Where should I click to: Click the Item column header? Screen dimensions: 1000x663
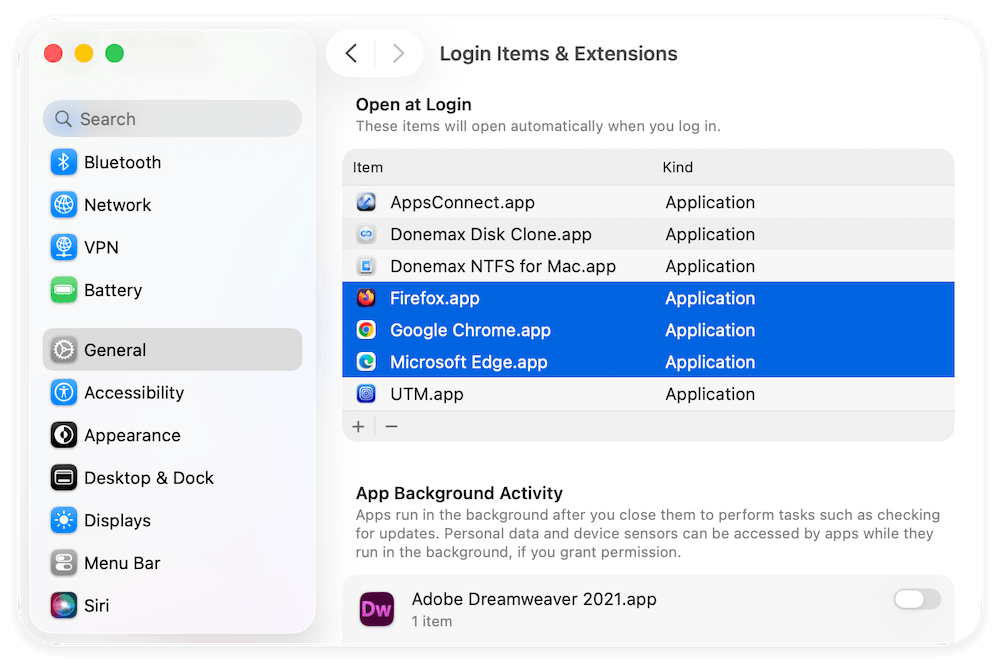click(368, 167)
